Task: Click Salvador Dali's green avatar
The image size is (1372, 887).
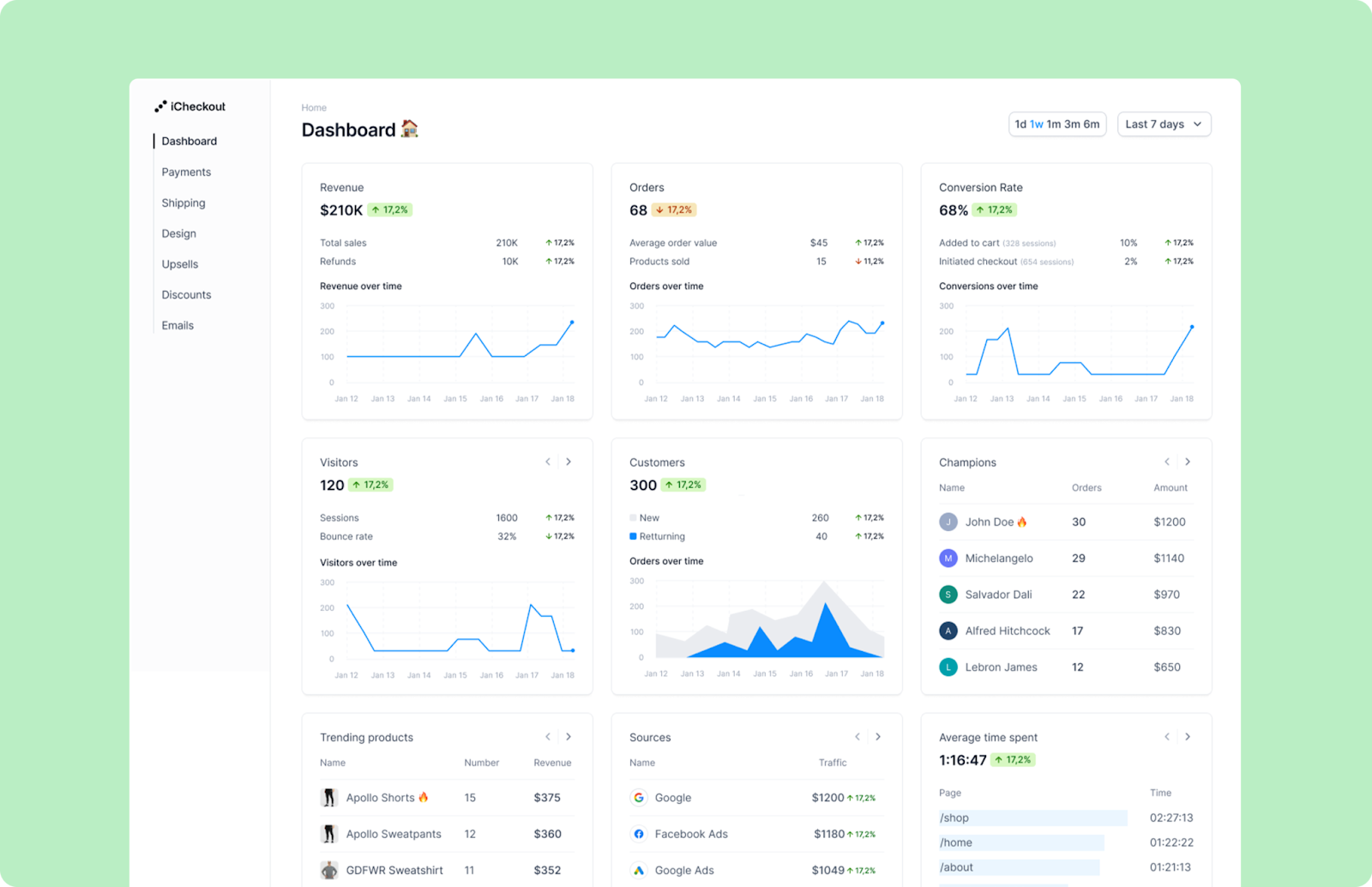Action: tap(948, 594)
